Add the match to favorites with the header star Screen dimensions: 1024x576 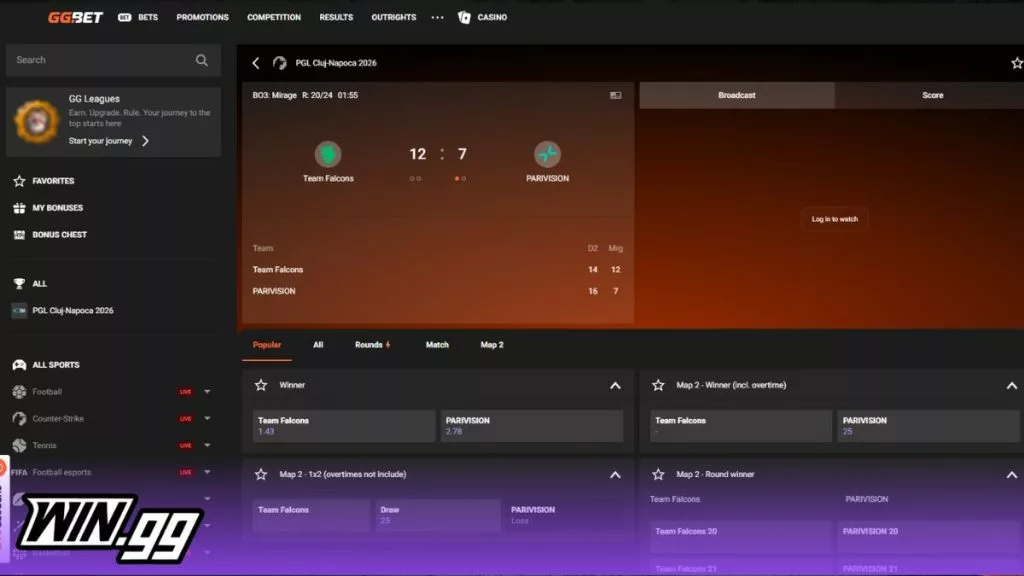(1017, 63)
